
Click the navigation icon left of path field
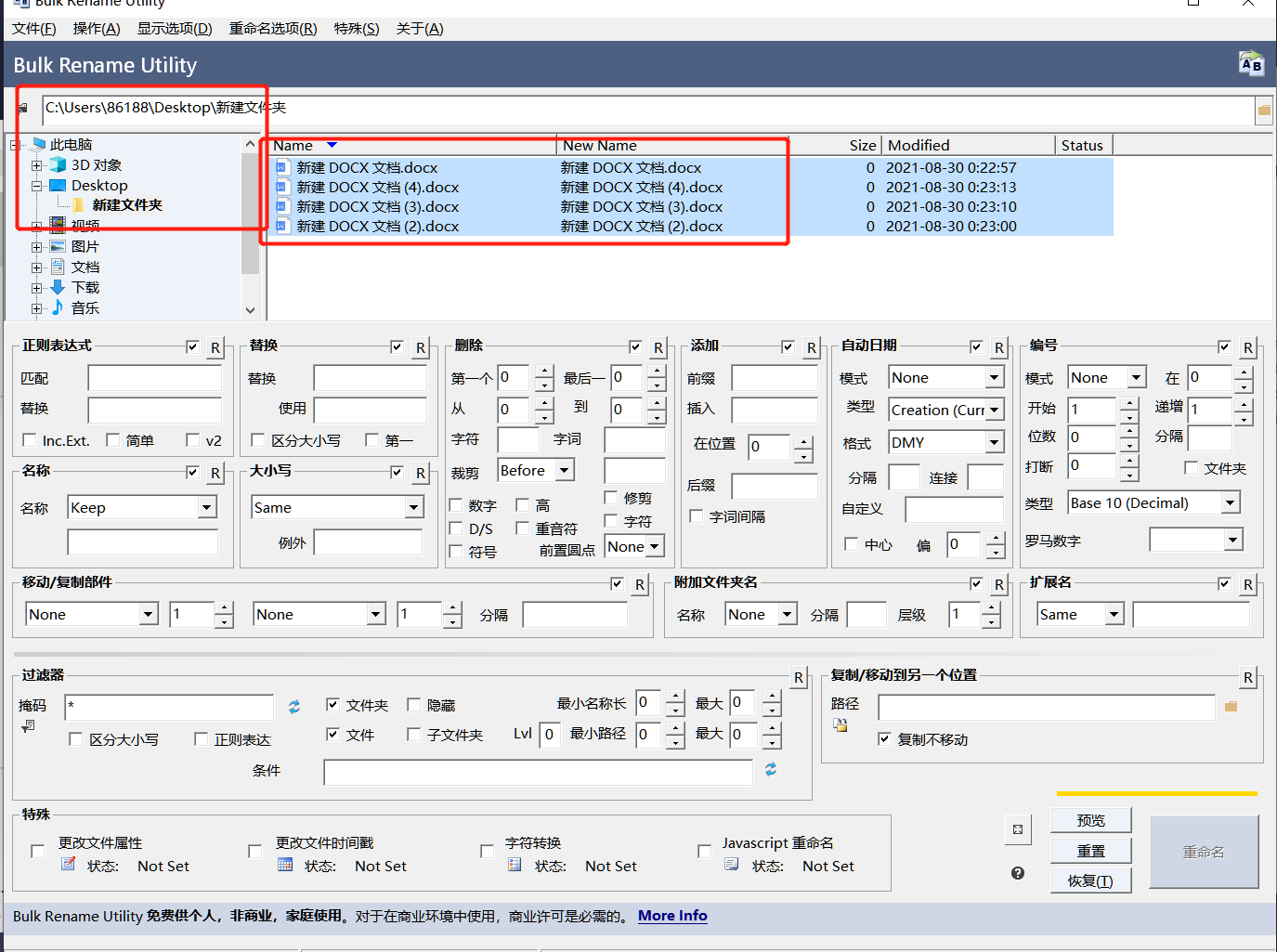pos(23,109)
